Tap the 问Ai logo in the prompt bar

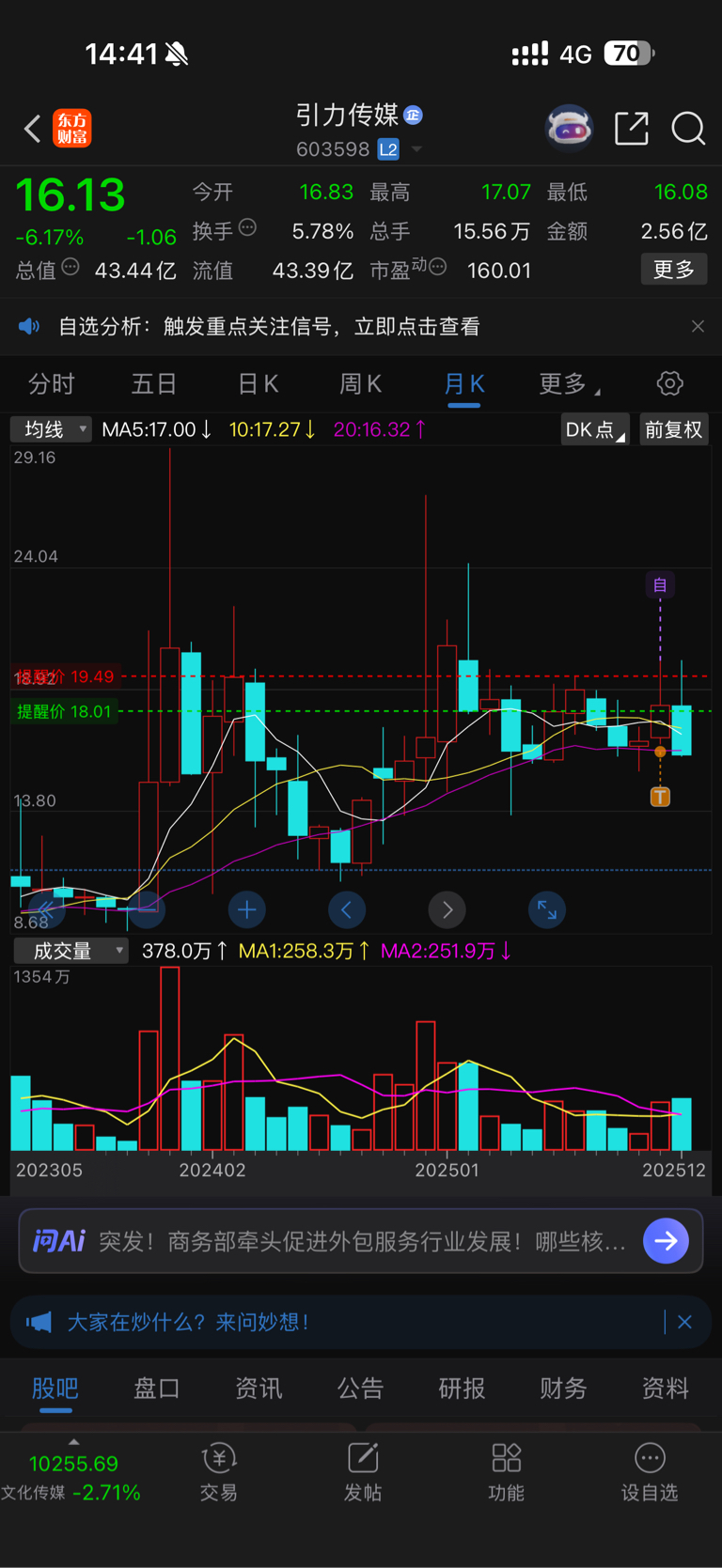tap(59, 1241)
